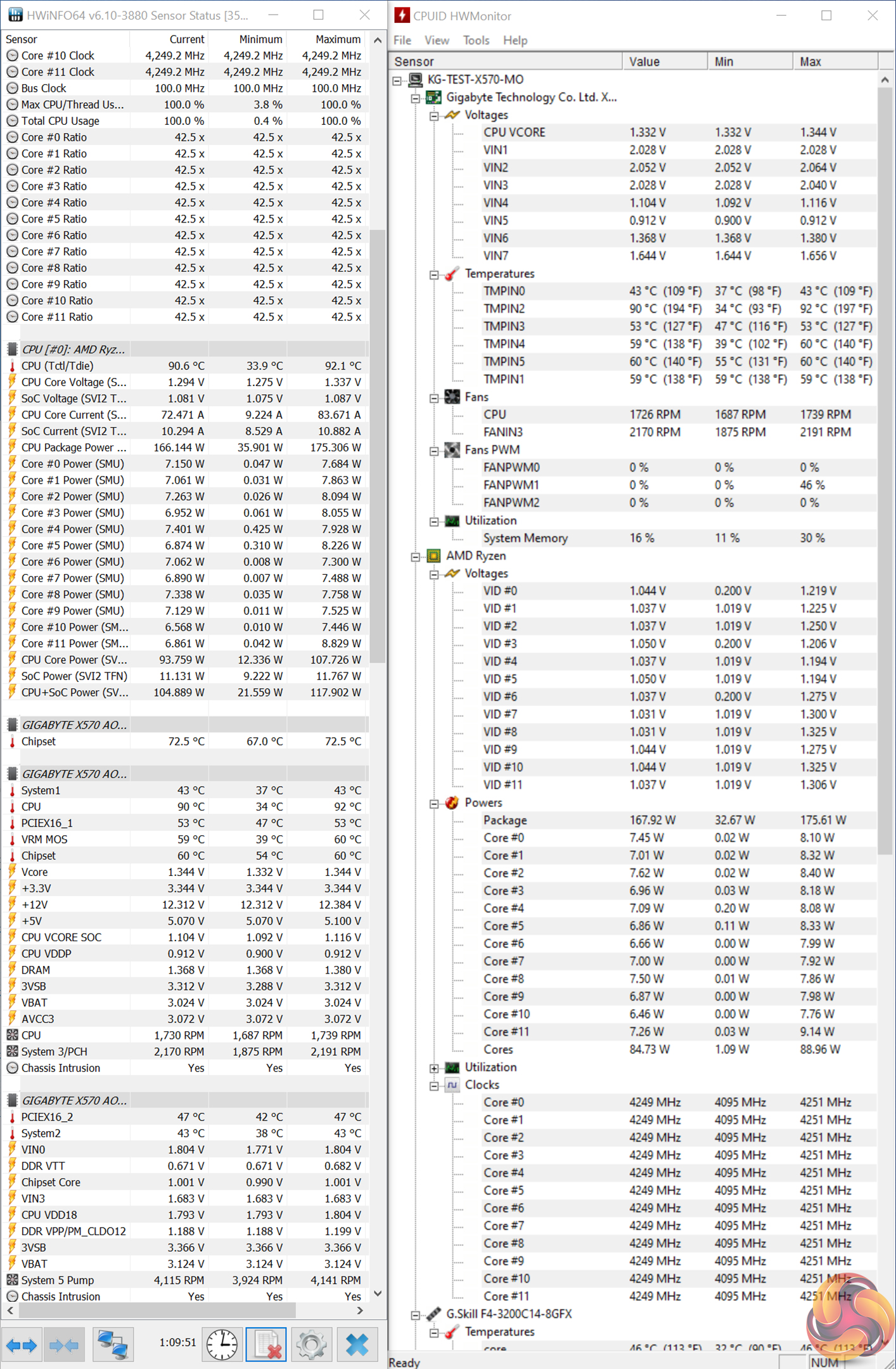Click the chip icon beside CPU [#0] header
This screenshot has width=896, height=1369.
(12, 349)
